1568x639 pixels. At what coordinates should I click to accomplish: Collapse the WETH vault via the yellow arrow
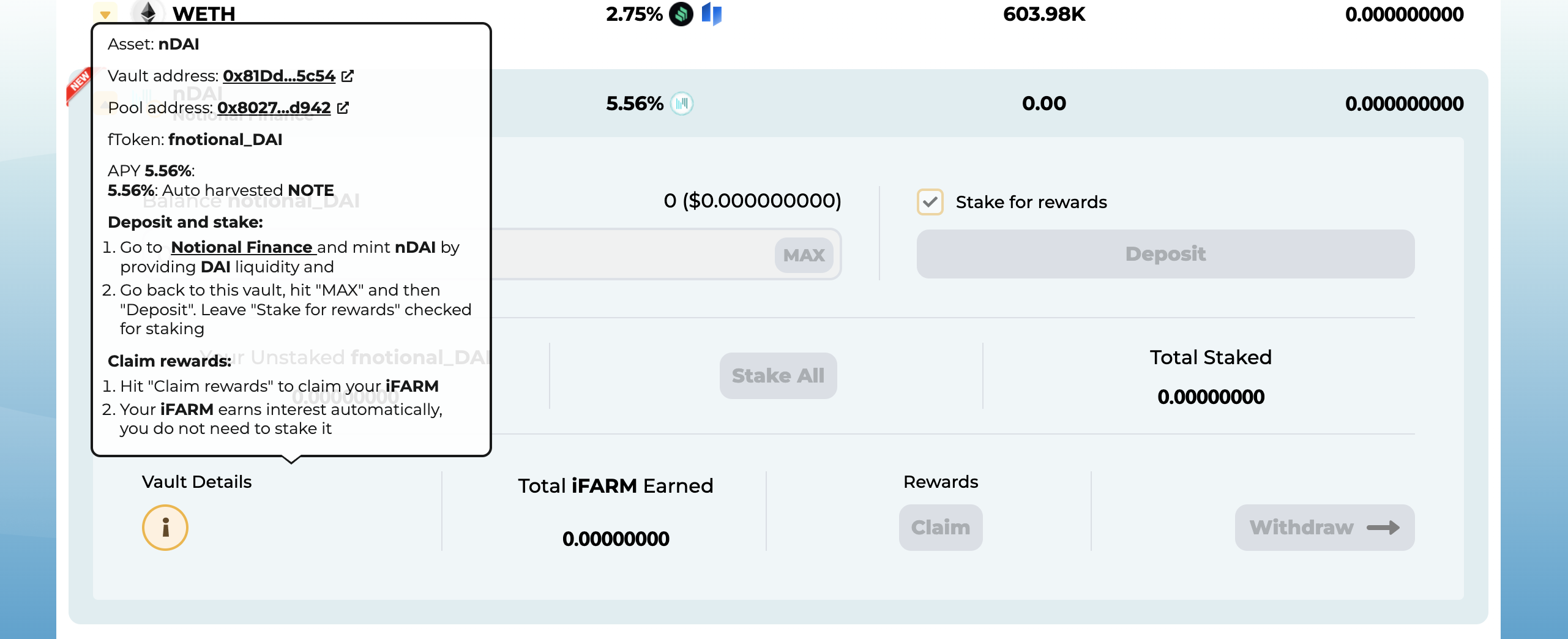[x=105, y=13]
